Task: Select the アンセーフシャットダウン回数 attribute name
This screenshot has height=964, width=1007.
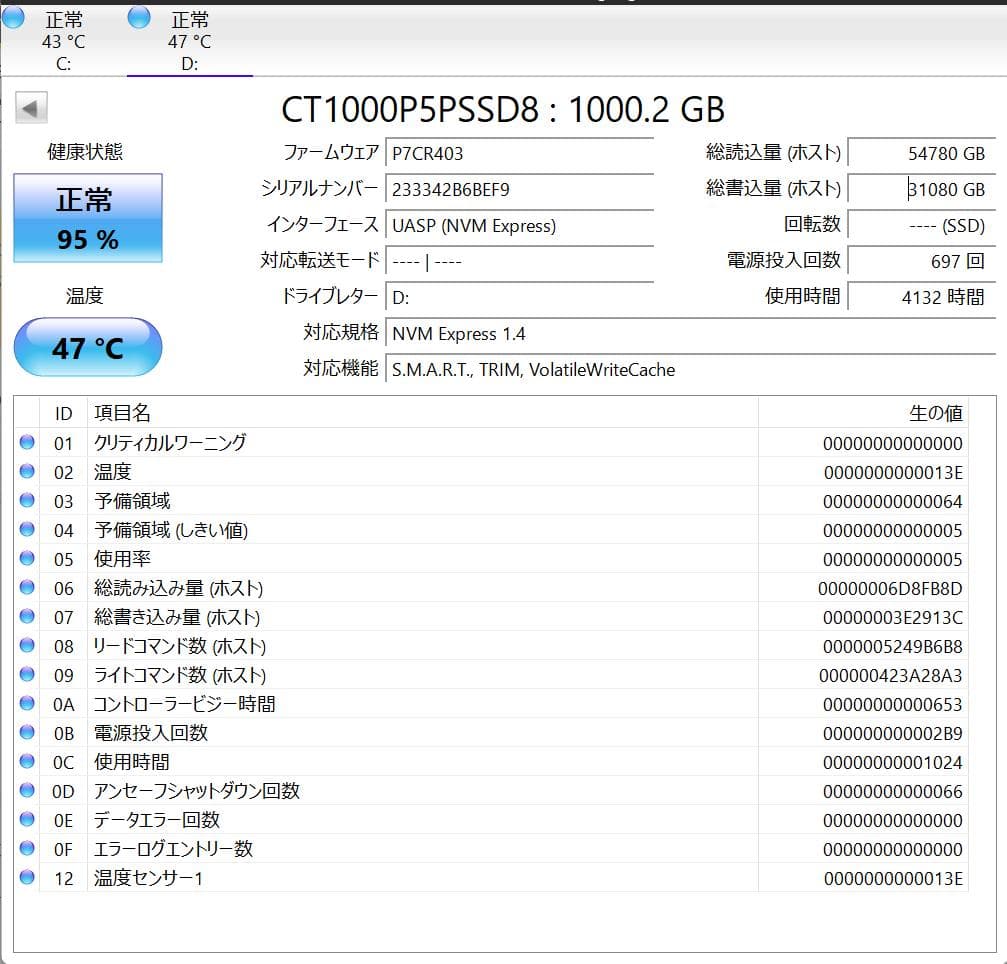Action: coord(197,791)
